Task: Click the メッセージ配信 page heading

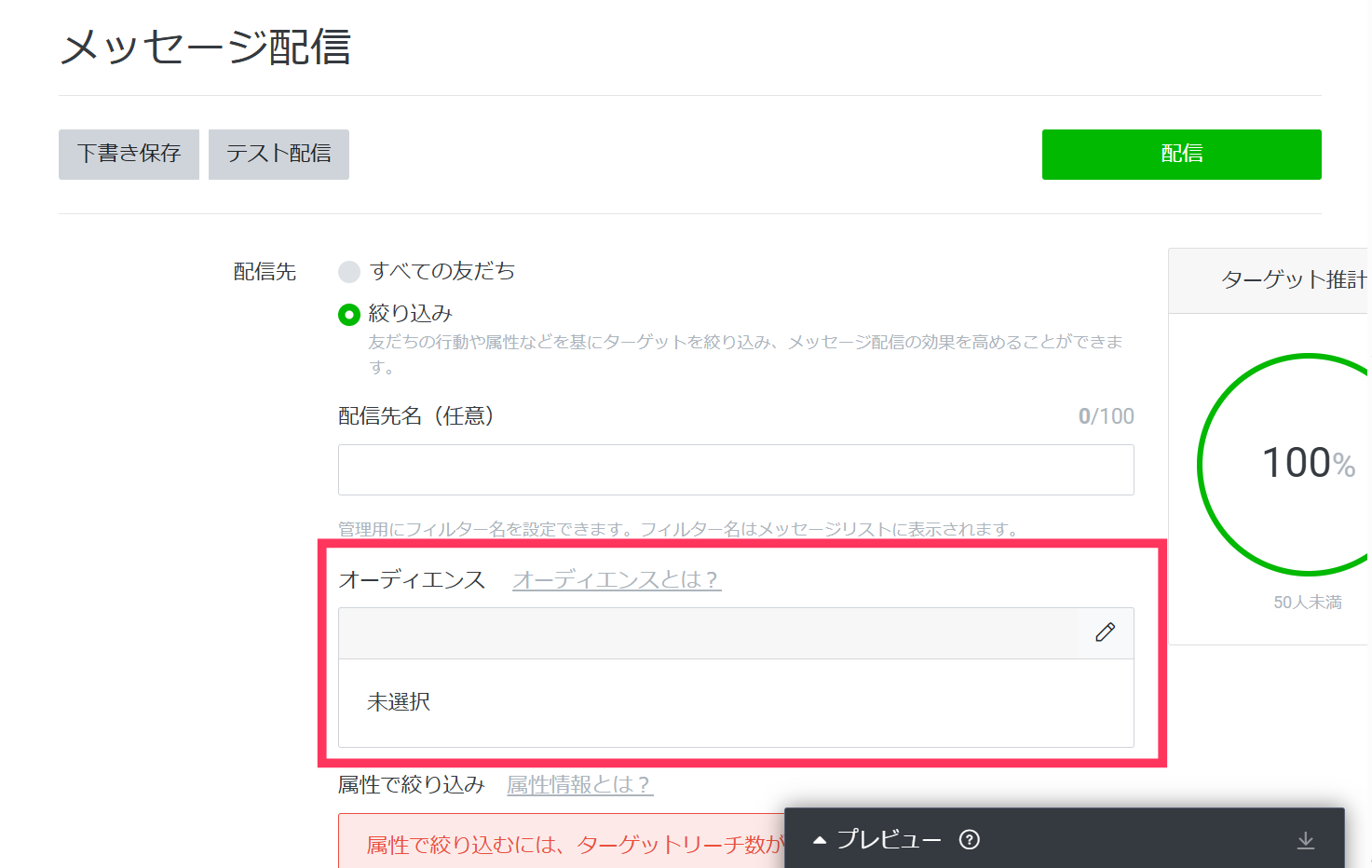Action: tap(206, 47)
